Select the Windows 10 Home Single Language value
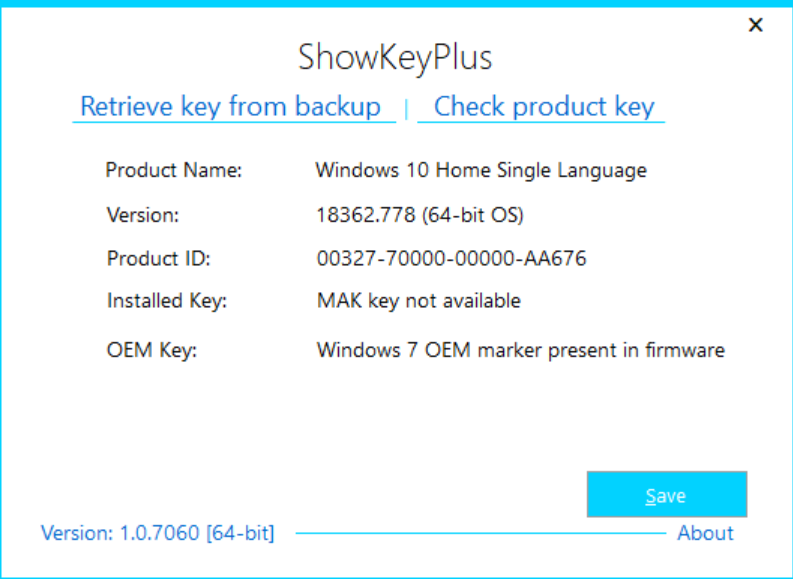Viewport: 793px width, 579px height. click(x=480, y=170)
